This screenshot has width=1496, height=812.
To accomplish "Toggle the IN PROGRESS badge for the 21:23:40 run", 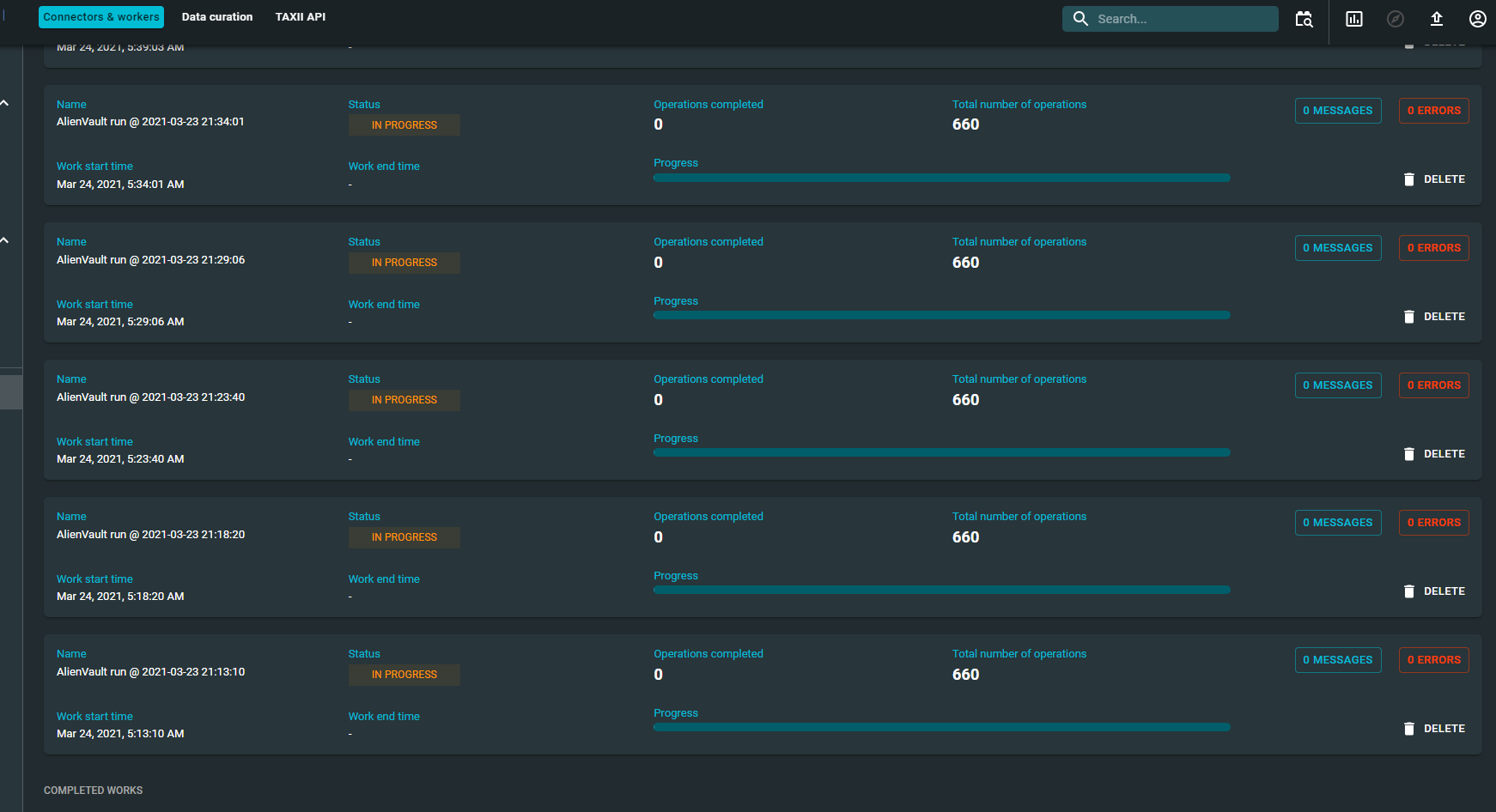I will 404,400.
